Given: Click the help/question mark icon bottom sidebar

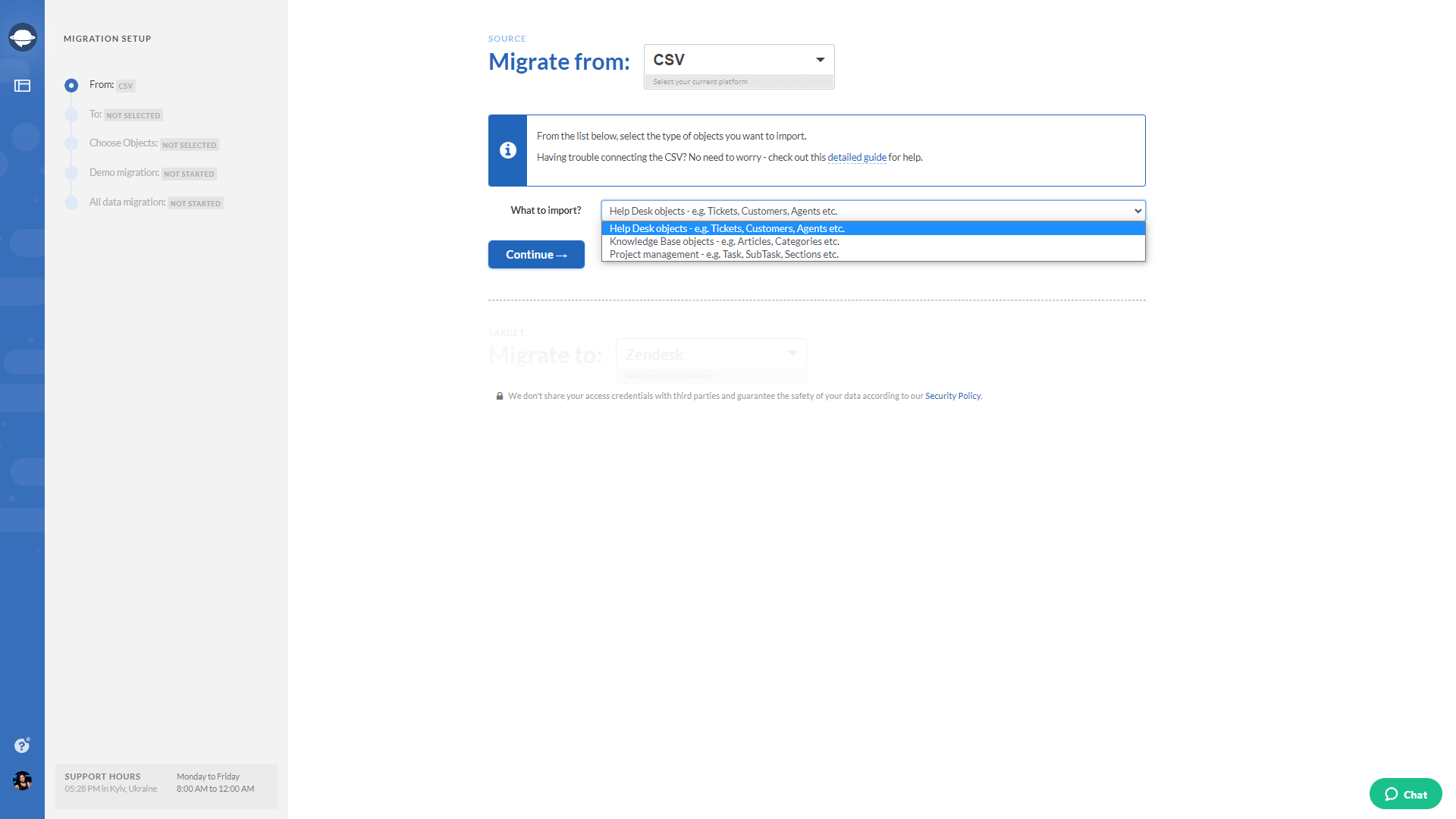Looking at the screenshot, I should point(21,745).
